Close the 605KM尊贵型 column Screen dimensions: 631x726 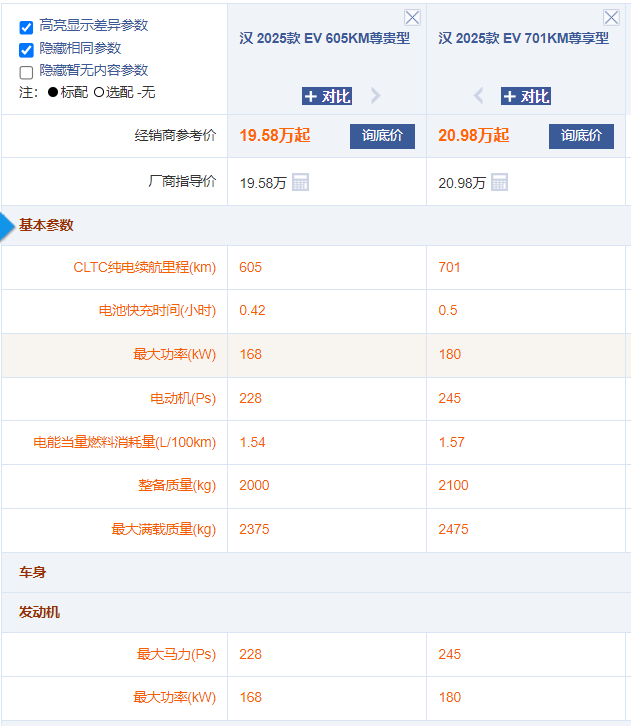point(412,18)
